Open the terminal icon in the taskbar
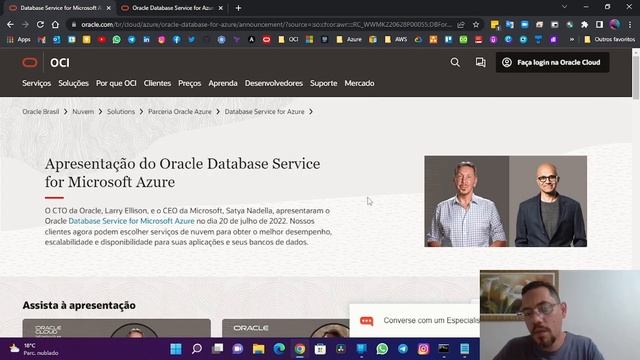Image resolution: width=640 pixels, height=360 pixels. click(444, 349)
